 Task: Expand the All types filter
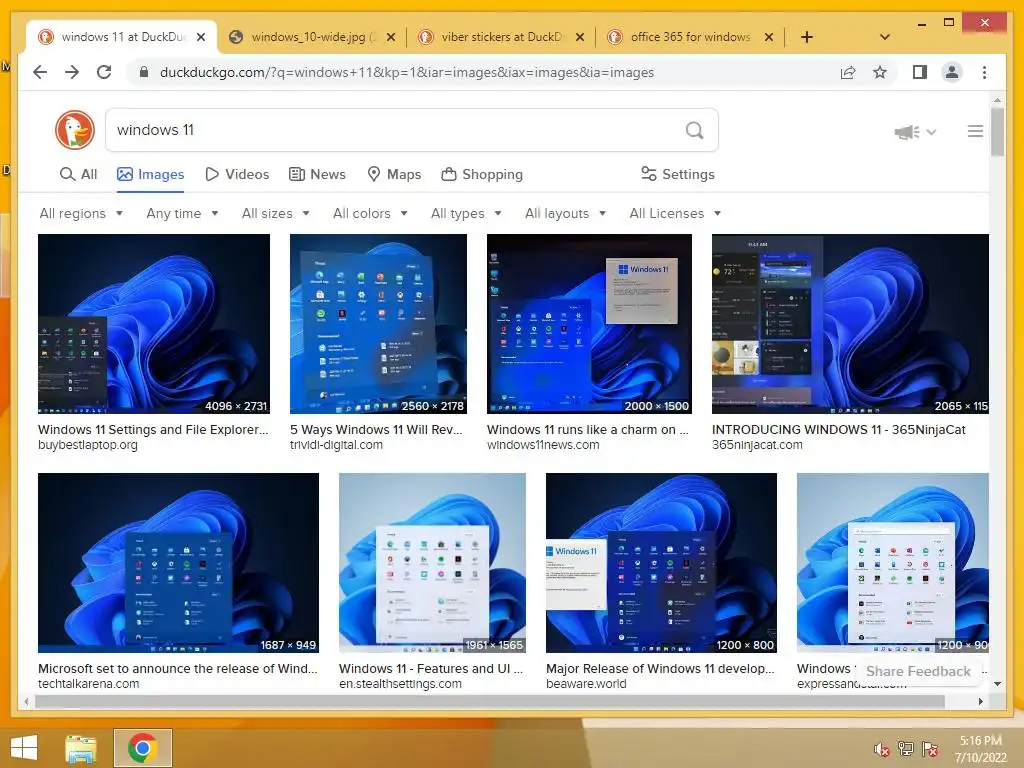pyautogui.click(x=466, y=214)
